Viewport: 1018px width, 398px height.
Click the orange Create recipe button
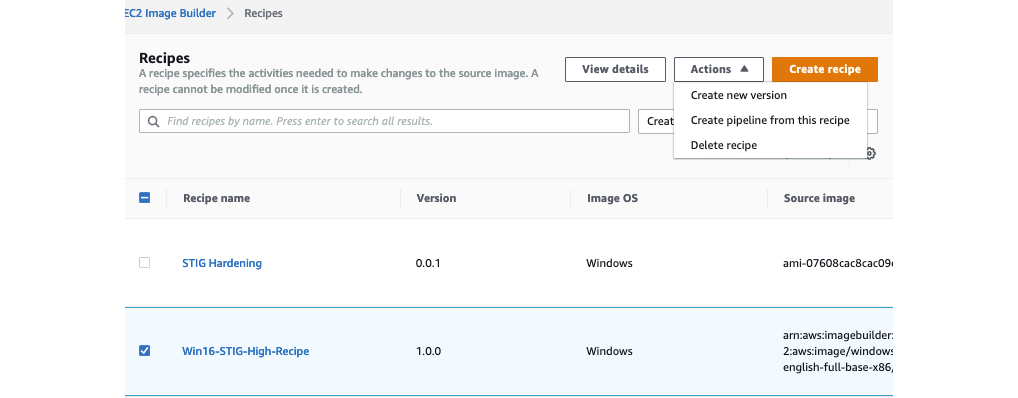(825, 69)
